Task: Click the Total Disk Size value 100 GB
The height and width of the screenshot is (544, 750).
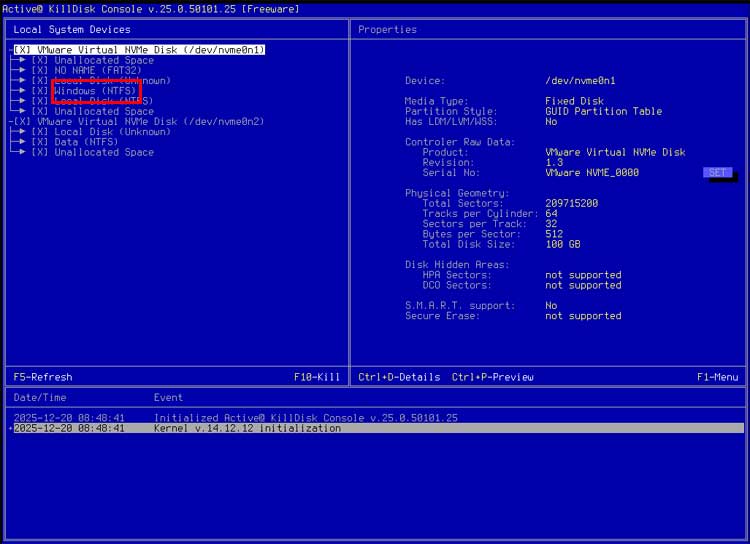Action: pyautogui.click(x=562, y=244)
